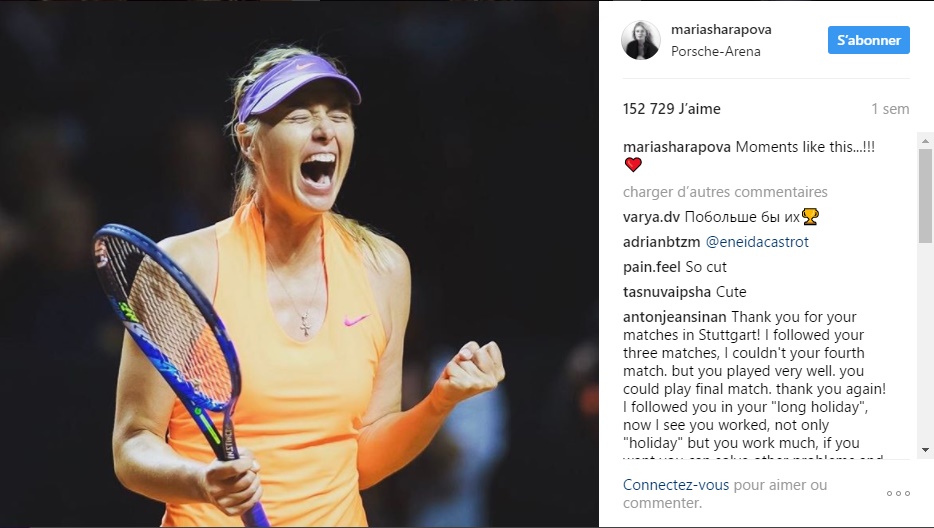This screenshot has width=934, height=528.
Task: Open commenter pain.feel's profile
Action: point(652,267)
